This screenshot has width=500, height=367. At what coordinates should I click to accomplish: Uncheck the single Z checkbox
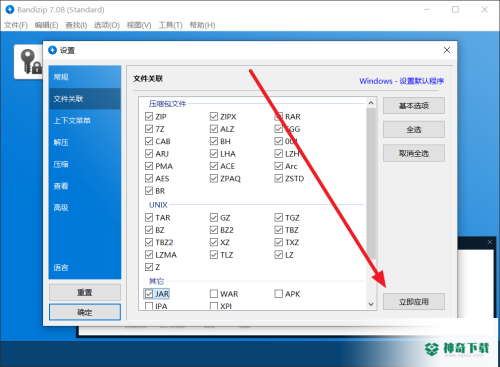click(x=149, y=267)
